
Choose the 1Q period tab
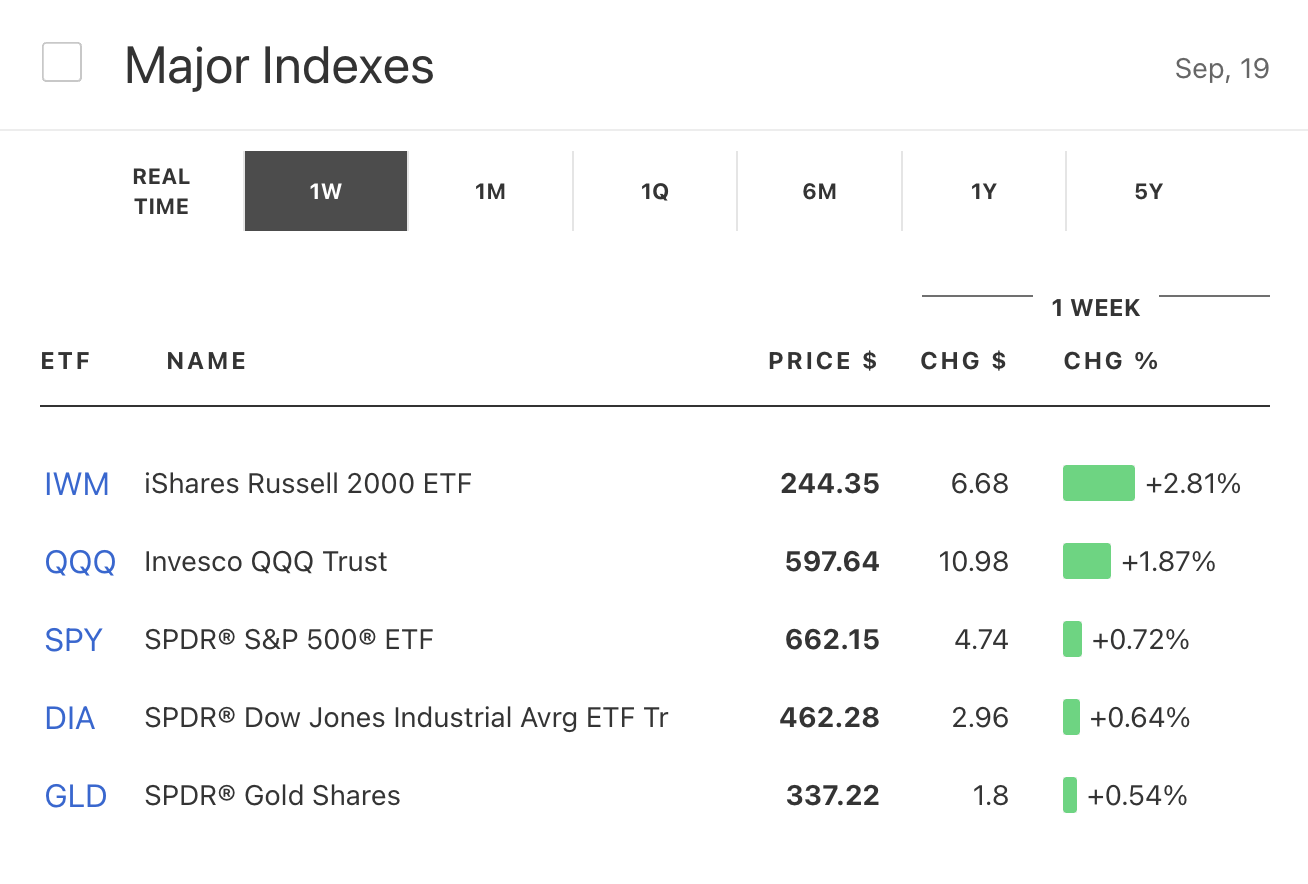click(x=655, y=191)
